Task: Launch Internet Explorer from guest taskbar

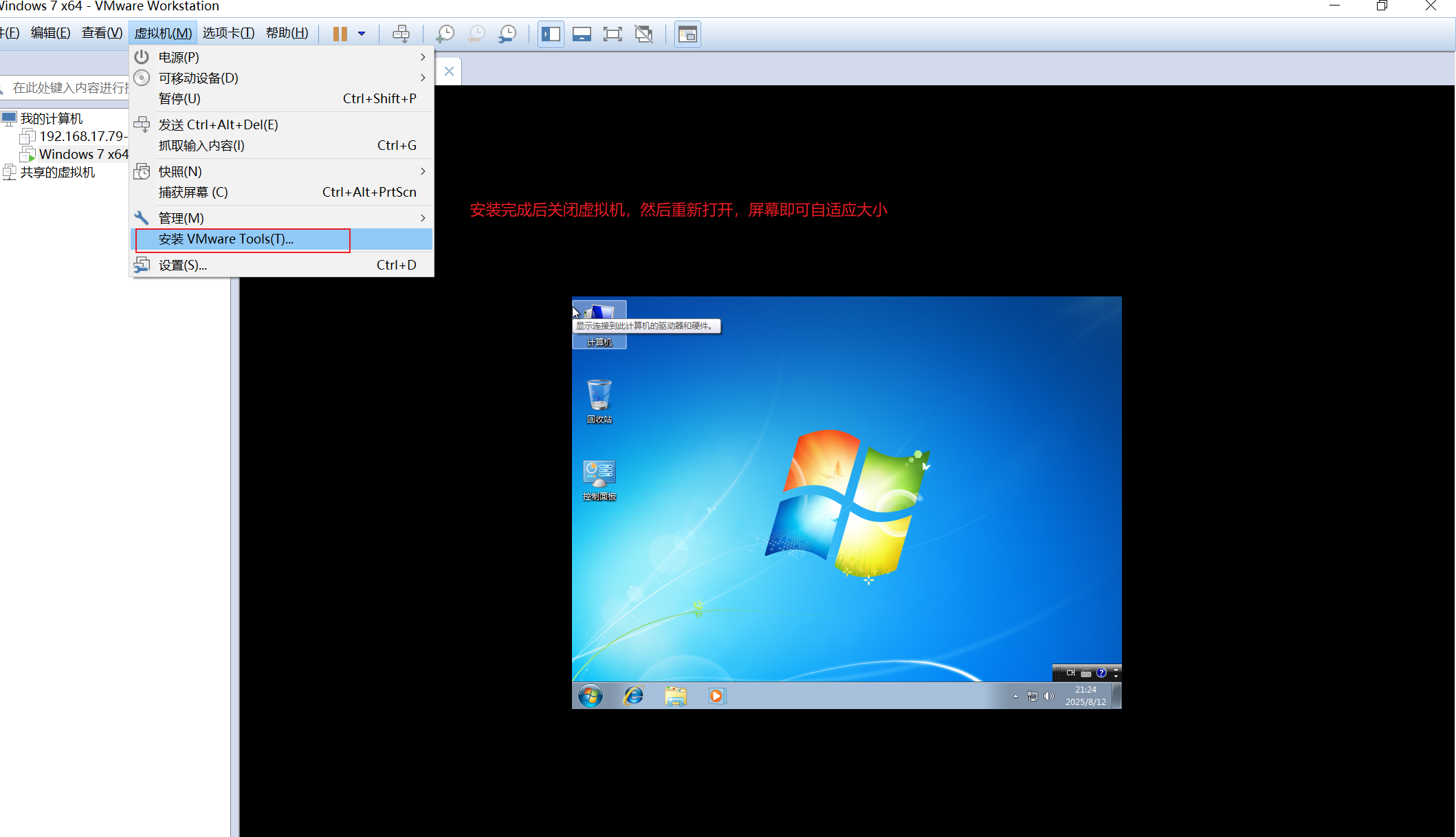Action: click(633, 696)
